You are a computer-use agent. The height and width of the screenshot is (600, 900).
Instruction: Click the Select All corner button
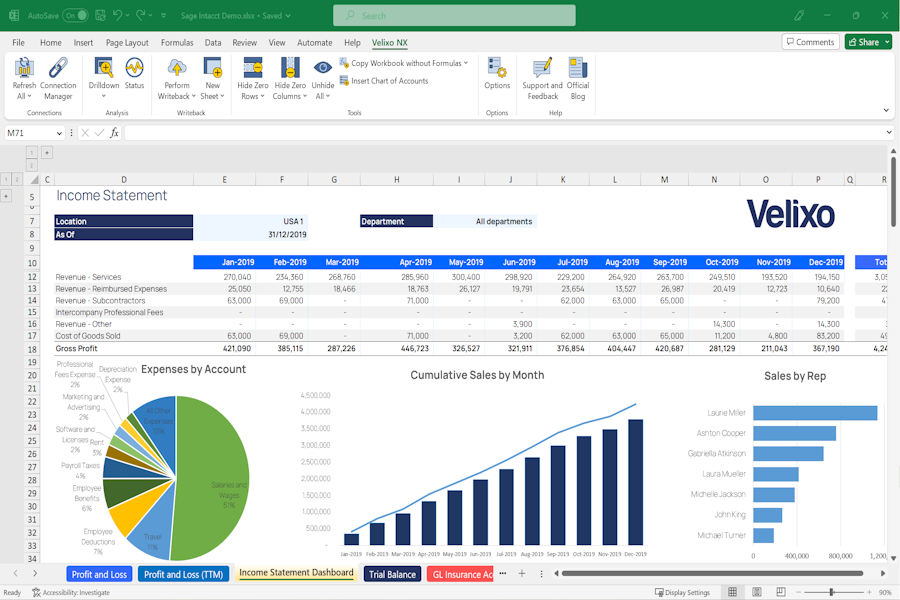34,180
